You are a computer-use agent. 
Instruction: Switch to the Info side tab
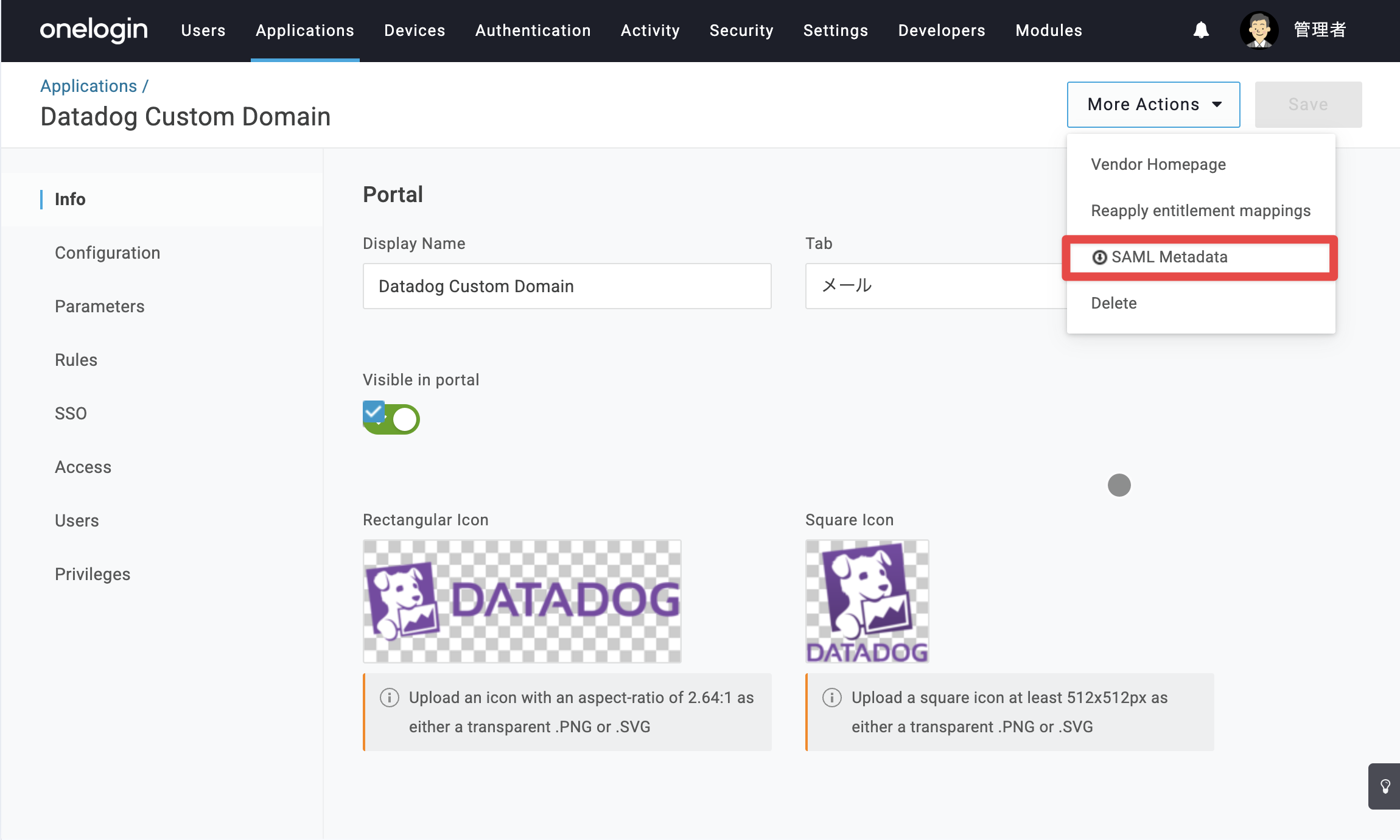(162, 199)
